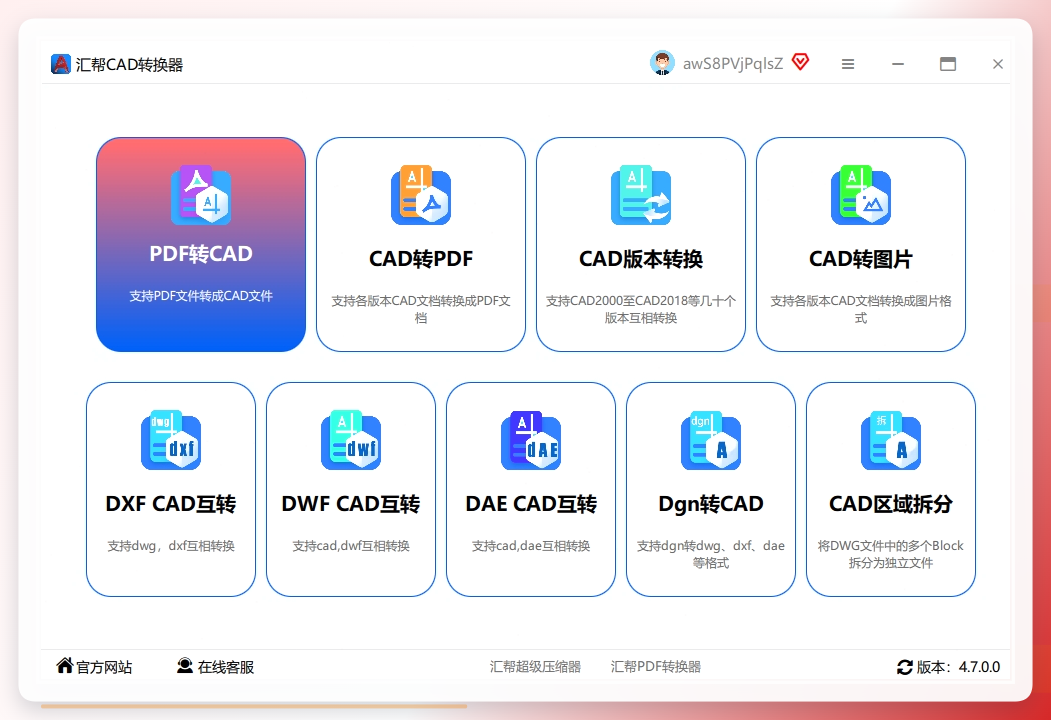Click the description 支持各版本CAD文档转换成PDF文档
1051x720 pixels.
421,309
